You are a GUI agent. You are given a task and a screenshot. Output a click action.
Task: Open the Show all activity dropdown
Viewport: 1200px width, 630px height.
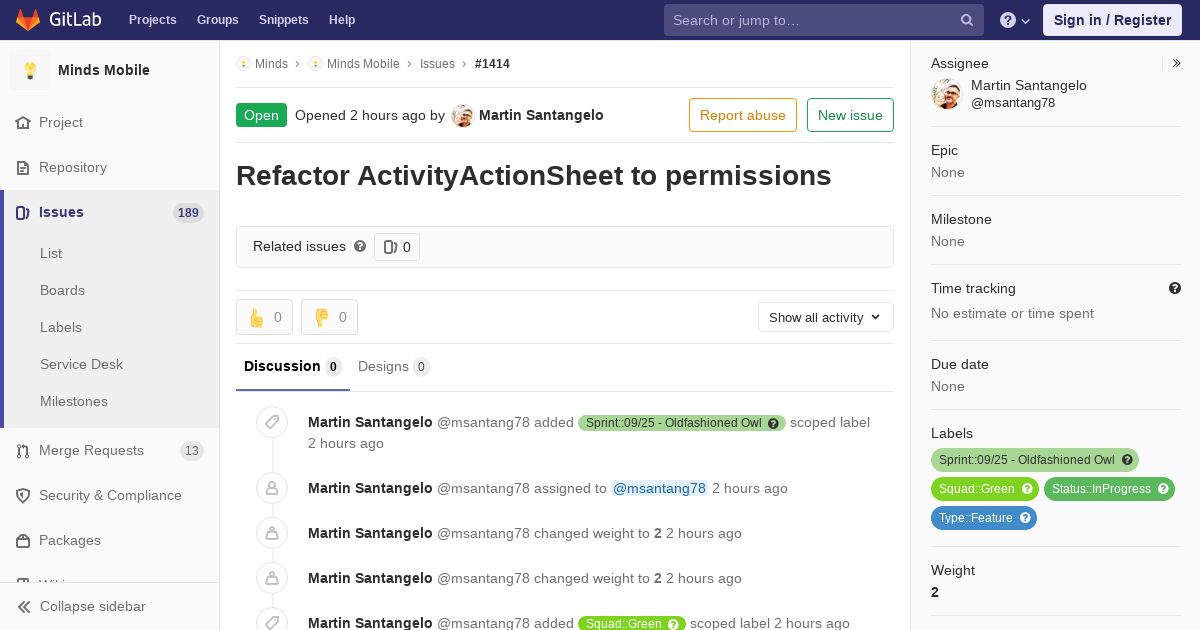(825, 317)
